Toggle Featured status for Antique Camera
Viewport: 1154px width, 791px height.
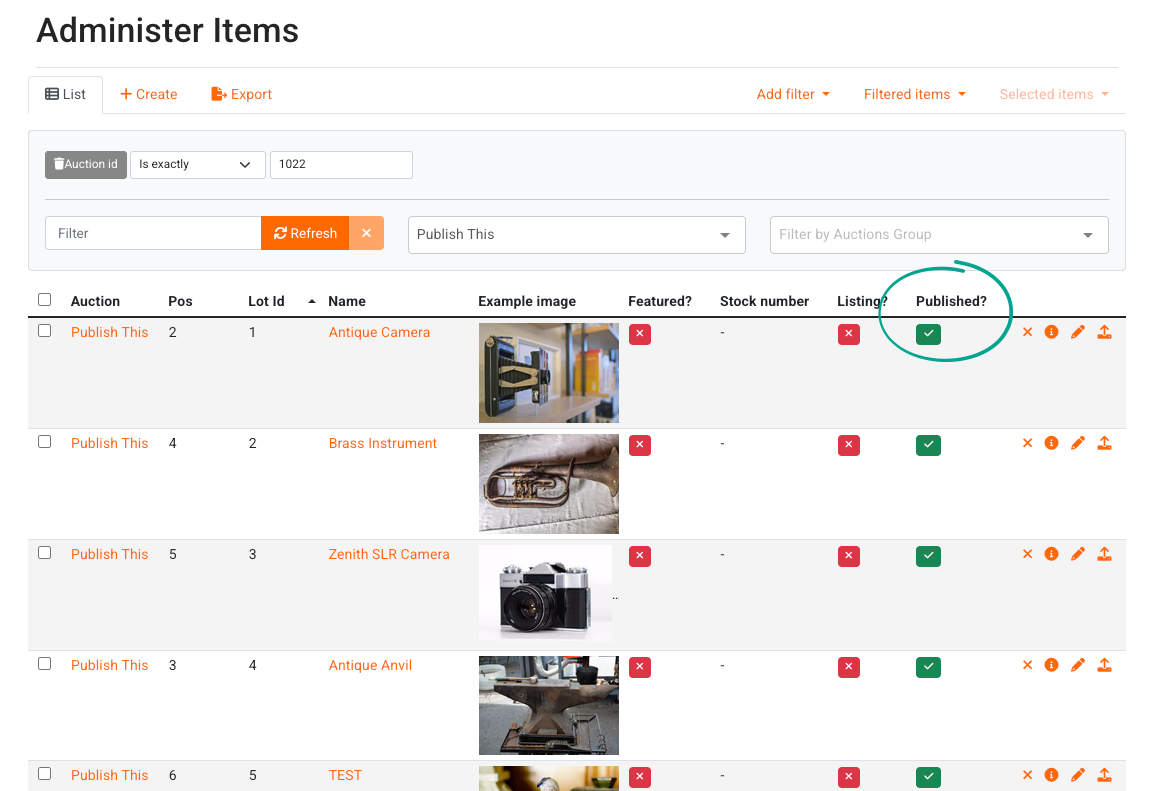click(640, 334)
